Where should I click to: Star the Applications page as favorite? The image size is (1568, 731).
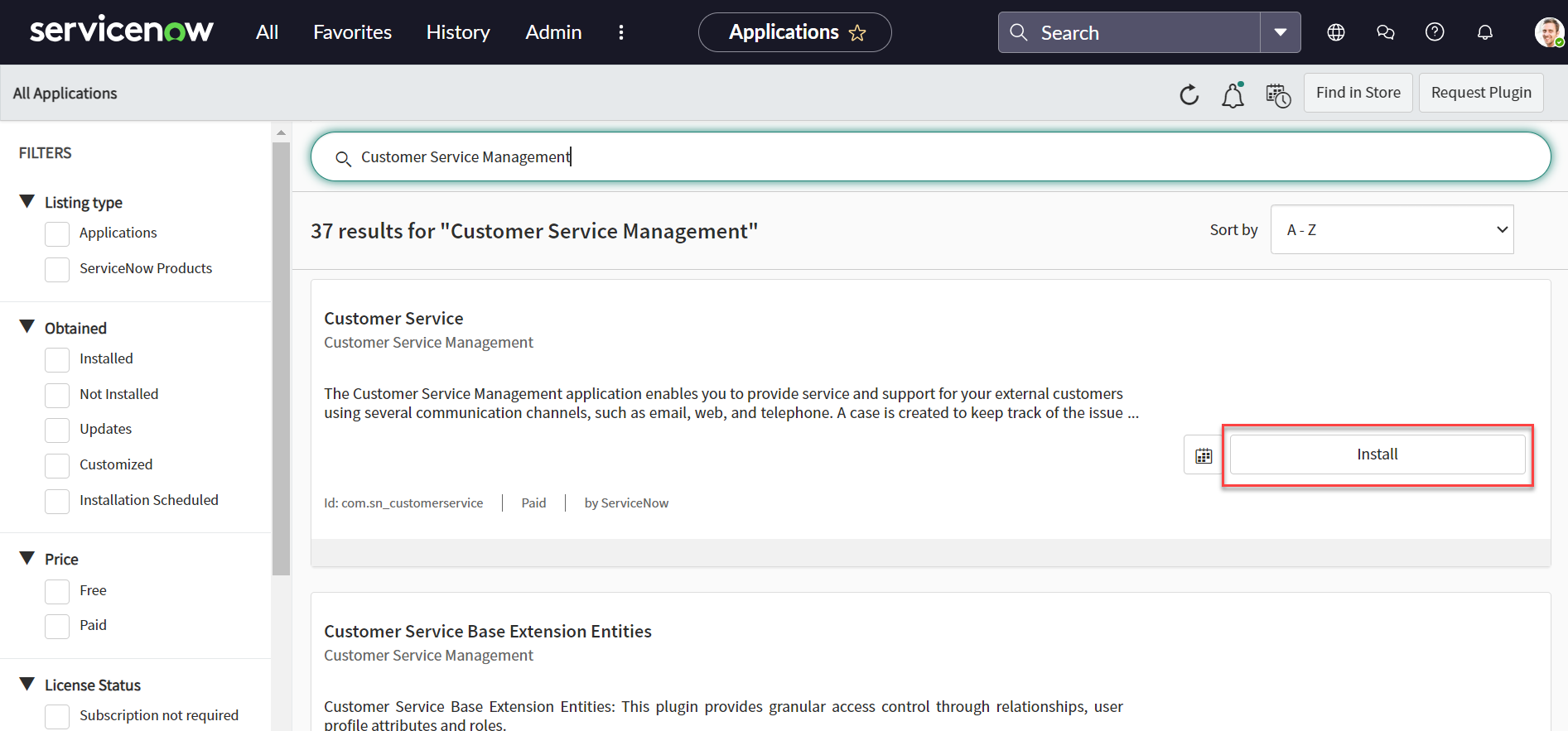(x=857, y=33)
